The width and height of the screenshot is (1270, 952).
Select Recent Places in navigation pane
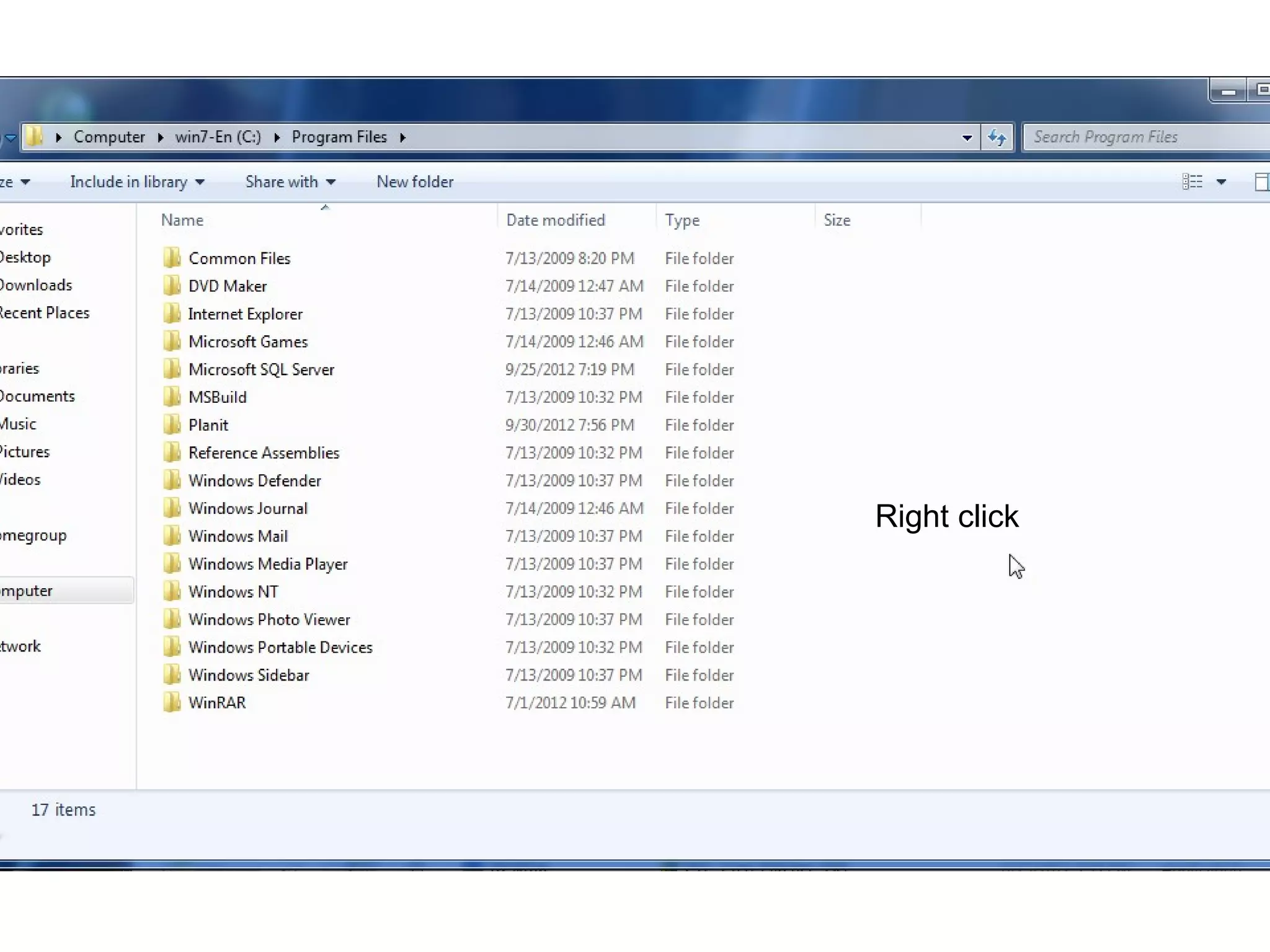45,313
